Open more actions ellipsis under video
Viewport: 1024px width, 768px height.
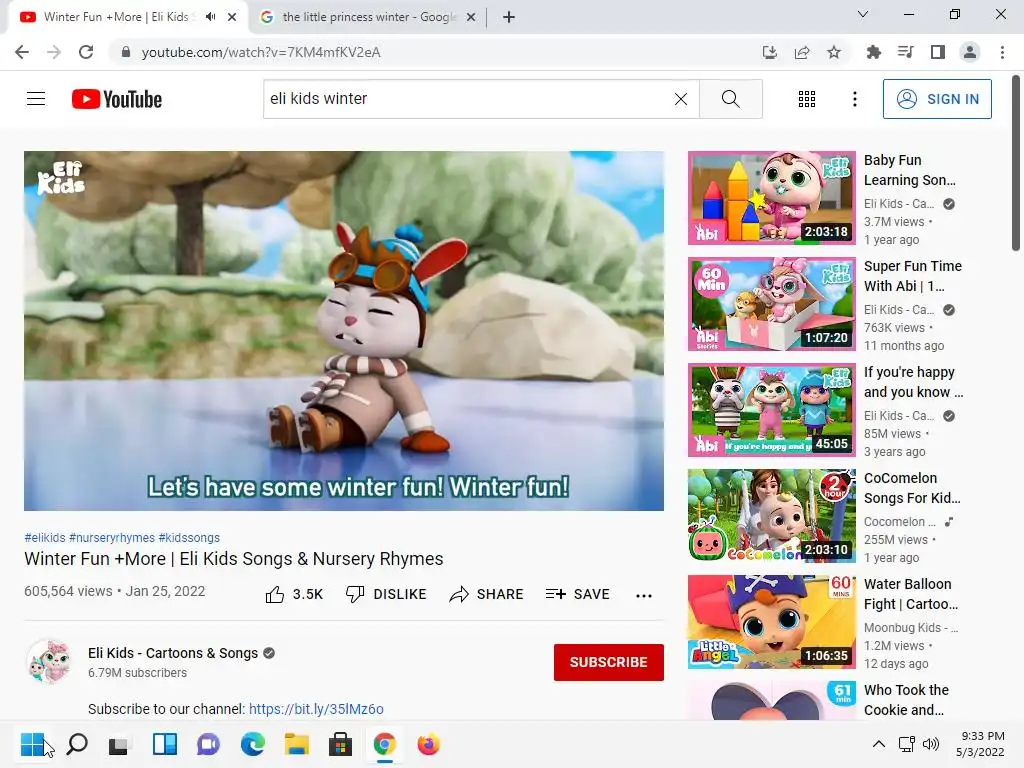(x=644, y=595)
